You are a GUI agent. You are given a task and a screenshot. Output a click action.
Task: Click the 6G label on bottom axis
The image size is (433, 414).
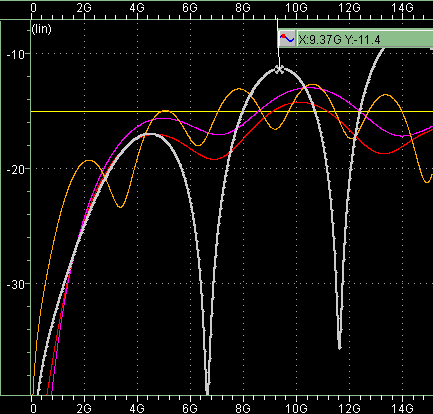(x=190, y=408)
